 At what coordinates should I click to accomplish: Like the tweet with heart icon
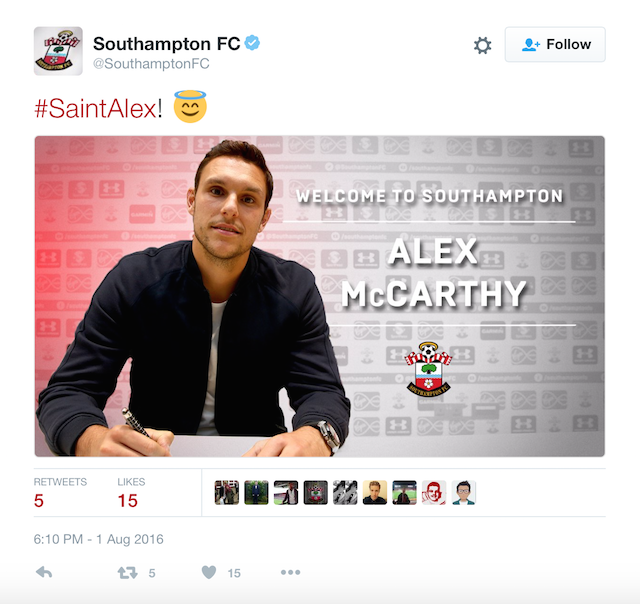209,572
